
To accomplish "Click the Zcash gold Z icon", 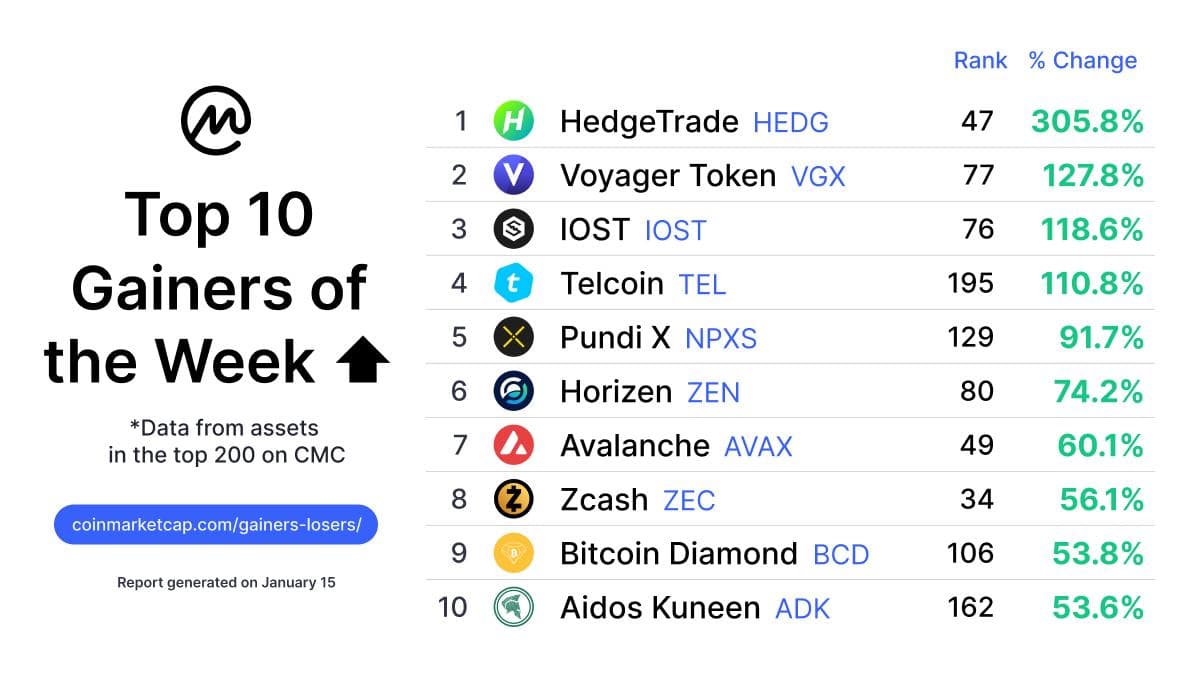I will pyautogui.click(x=514, y=499).
